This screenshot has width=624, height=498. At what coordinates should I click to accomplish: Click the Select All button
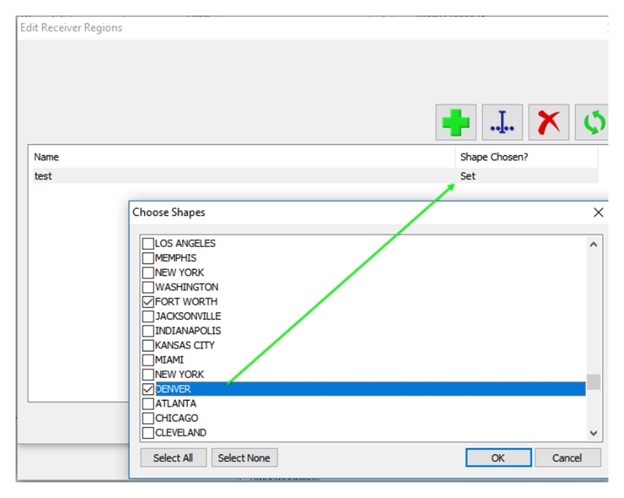point(173,458)
